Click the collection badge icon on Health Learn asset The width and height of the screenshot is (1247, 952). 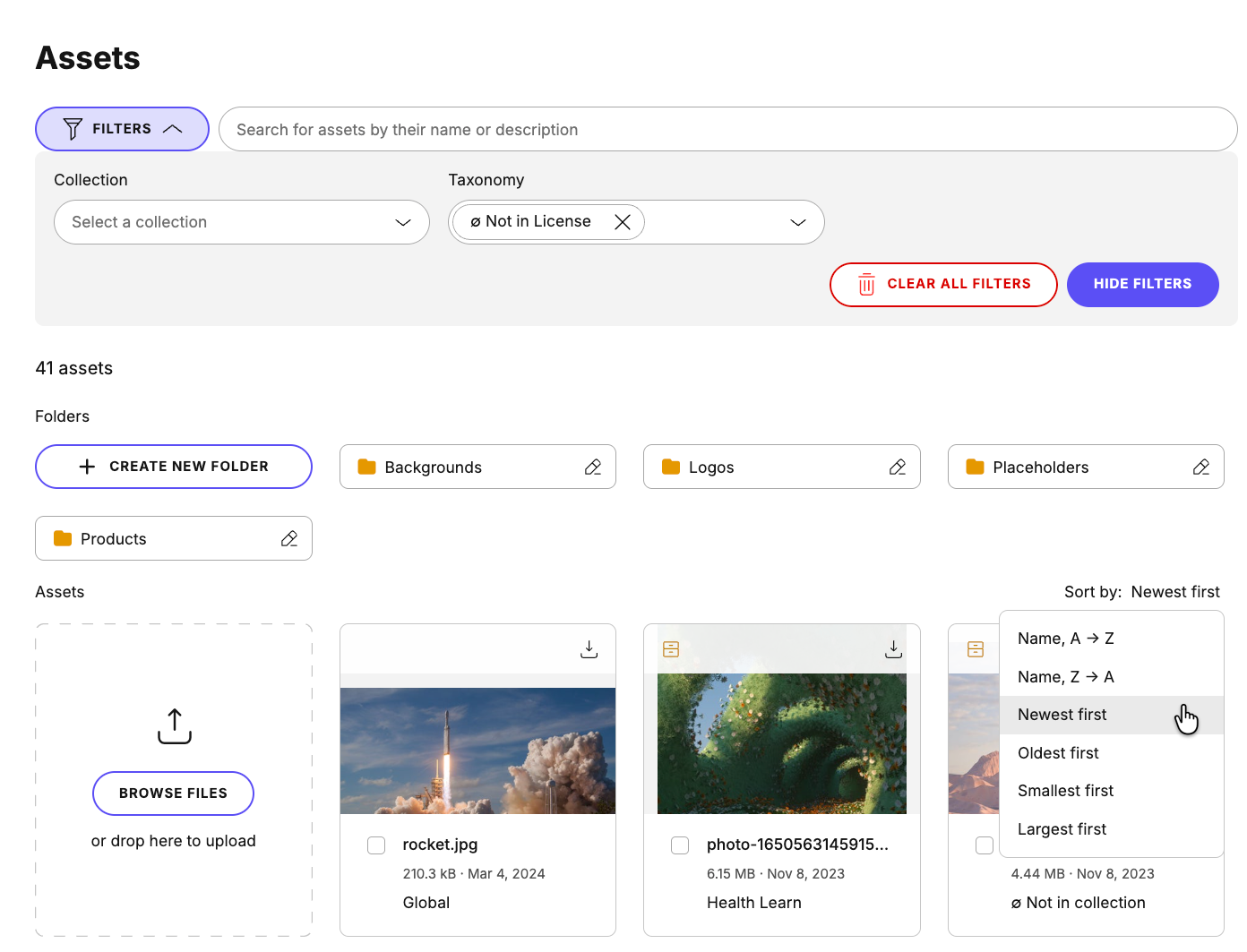[x=670, y=648]
